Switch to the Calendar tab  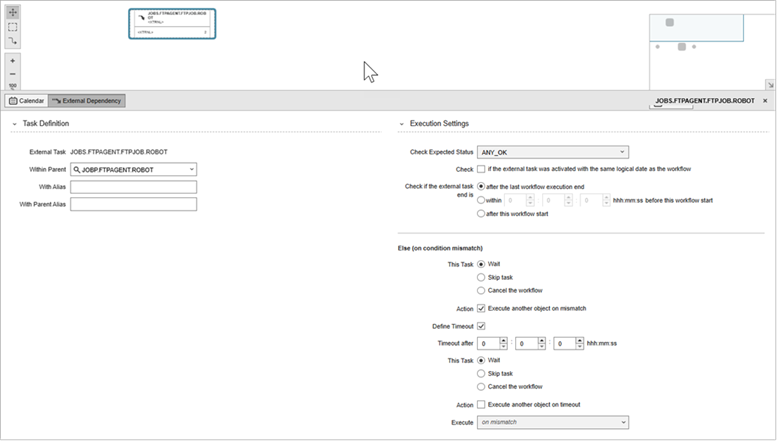click(x=25, y=101)
